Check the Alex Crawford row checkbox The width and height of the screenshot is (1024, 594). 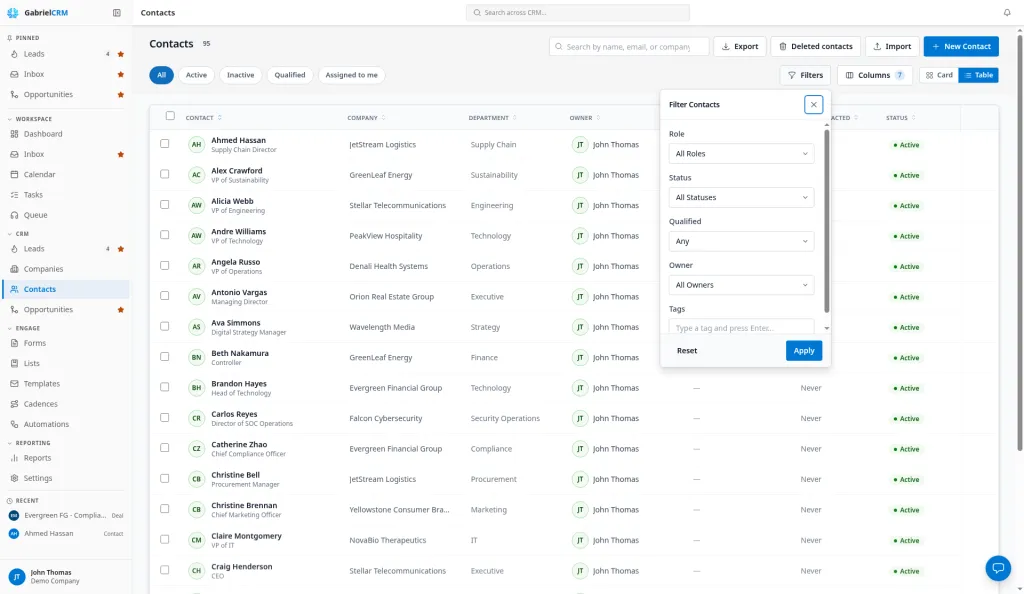pyautogui.click(x=165, y=174)
